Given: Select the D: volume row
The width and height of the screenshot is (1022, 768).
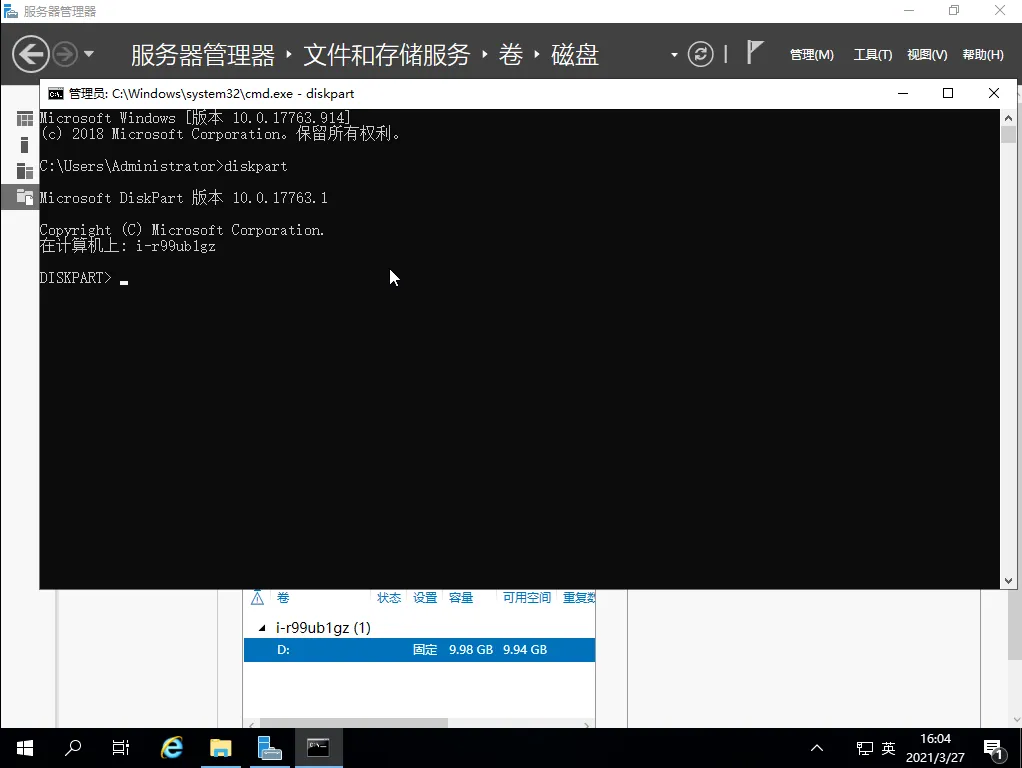Looking at the screenshot, I should pos(419,650).
